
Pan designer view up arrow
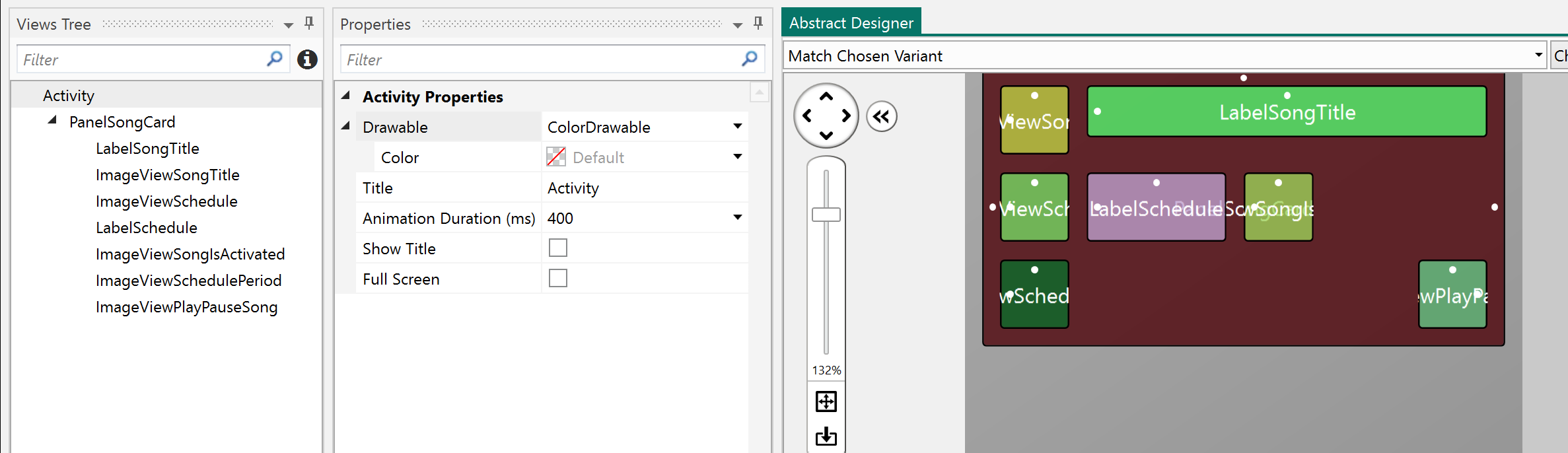point(826,96)
